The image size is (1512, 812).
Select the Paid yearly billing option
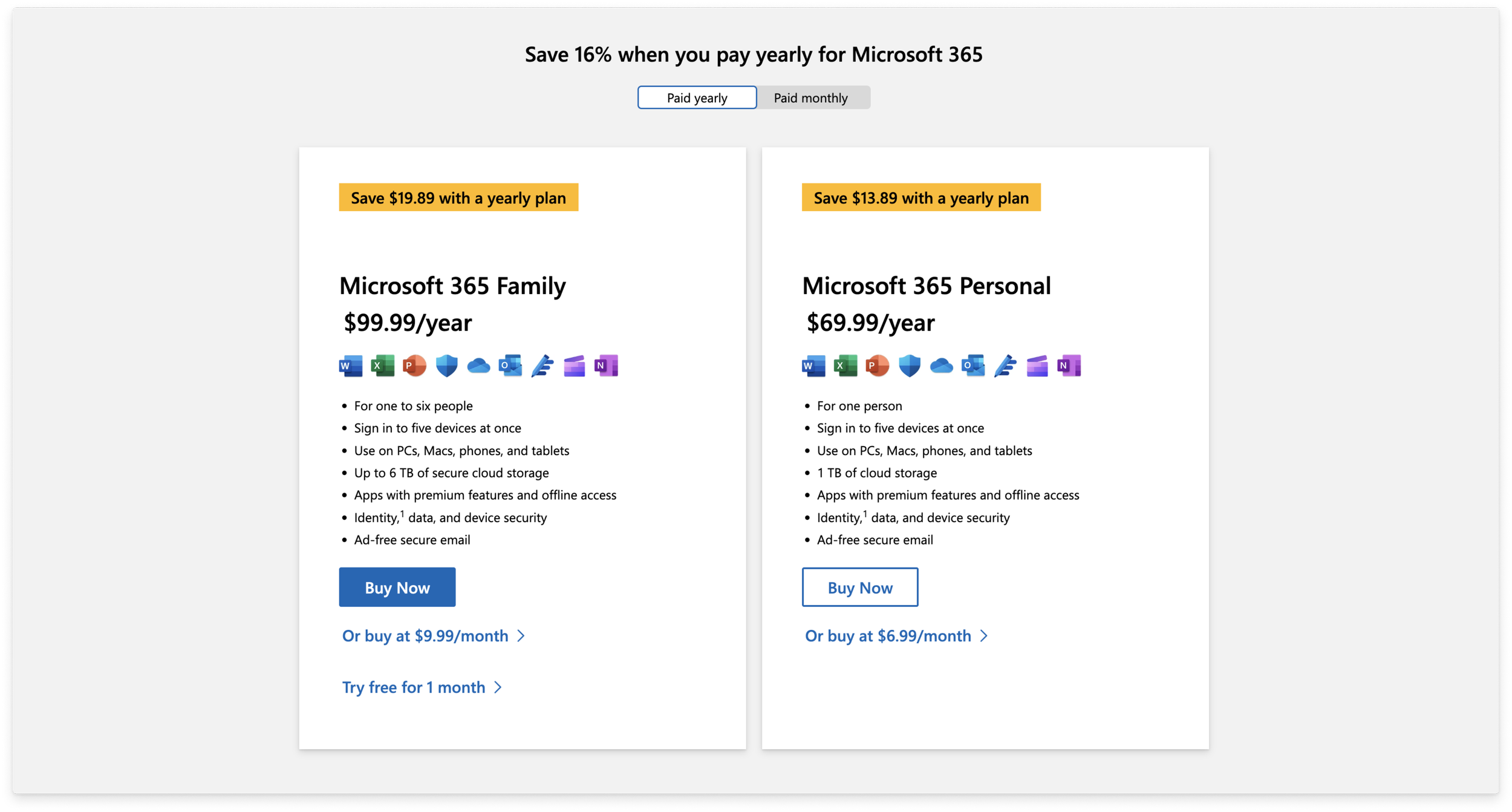[697, 98]
